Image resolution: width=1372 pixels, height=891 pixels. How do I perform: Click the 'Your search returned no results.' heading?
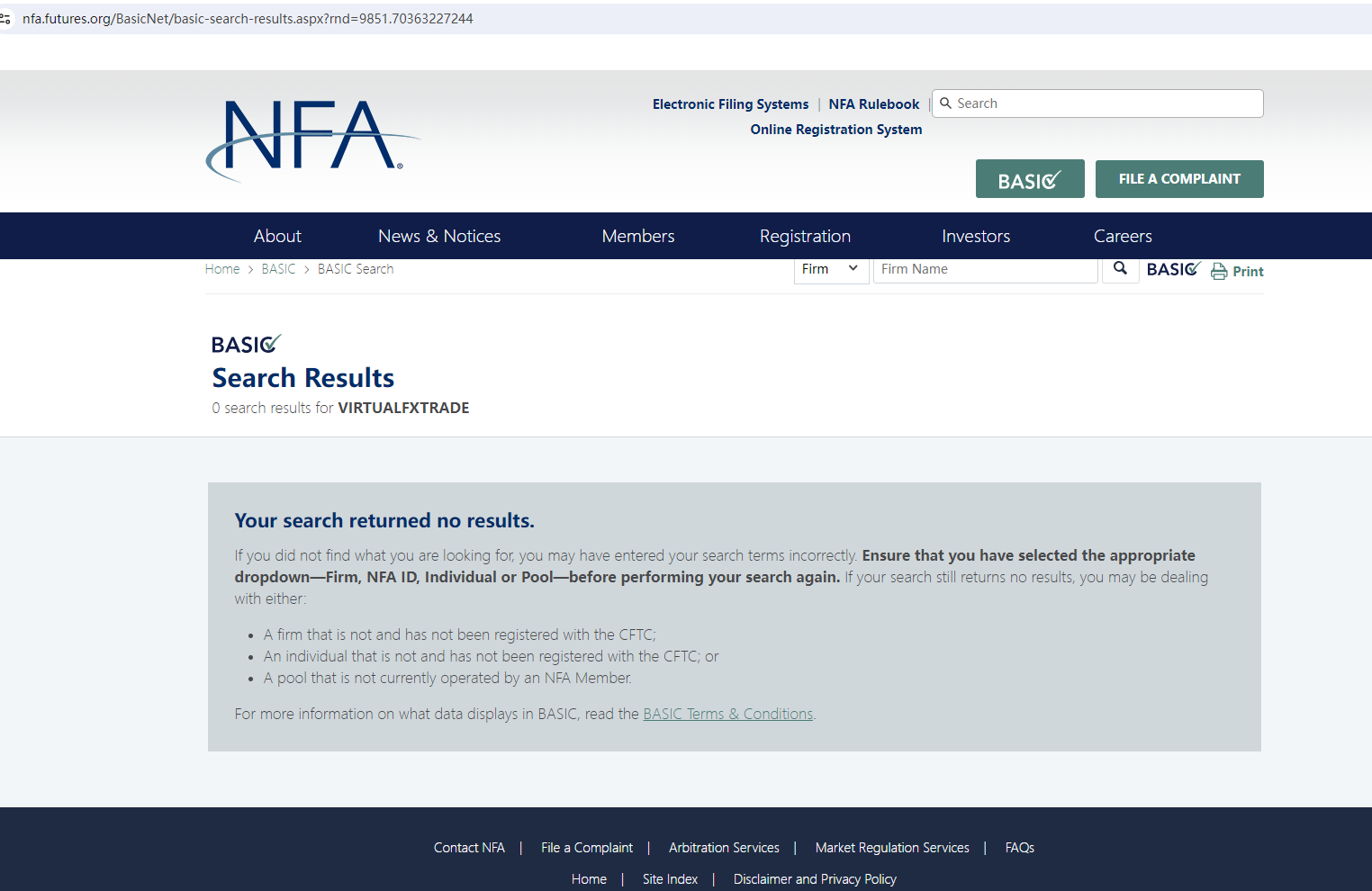point(384,520)
